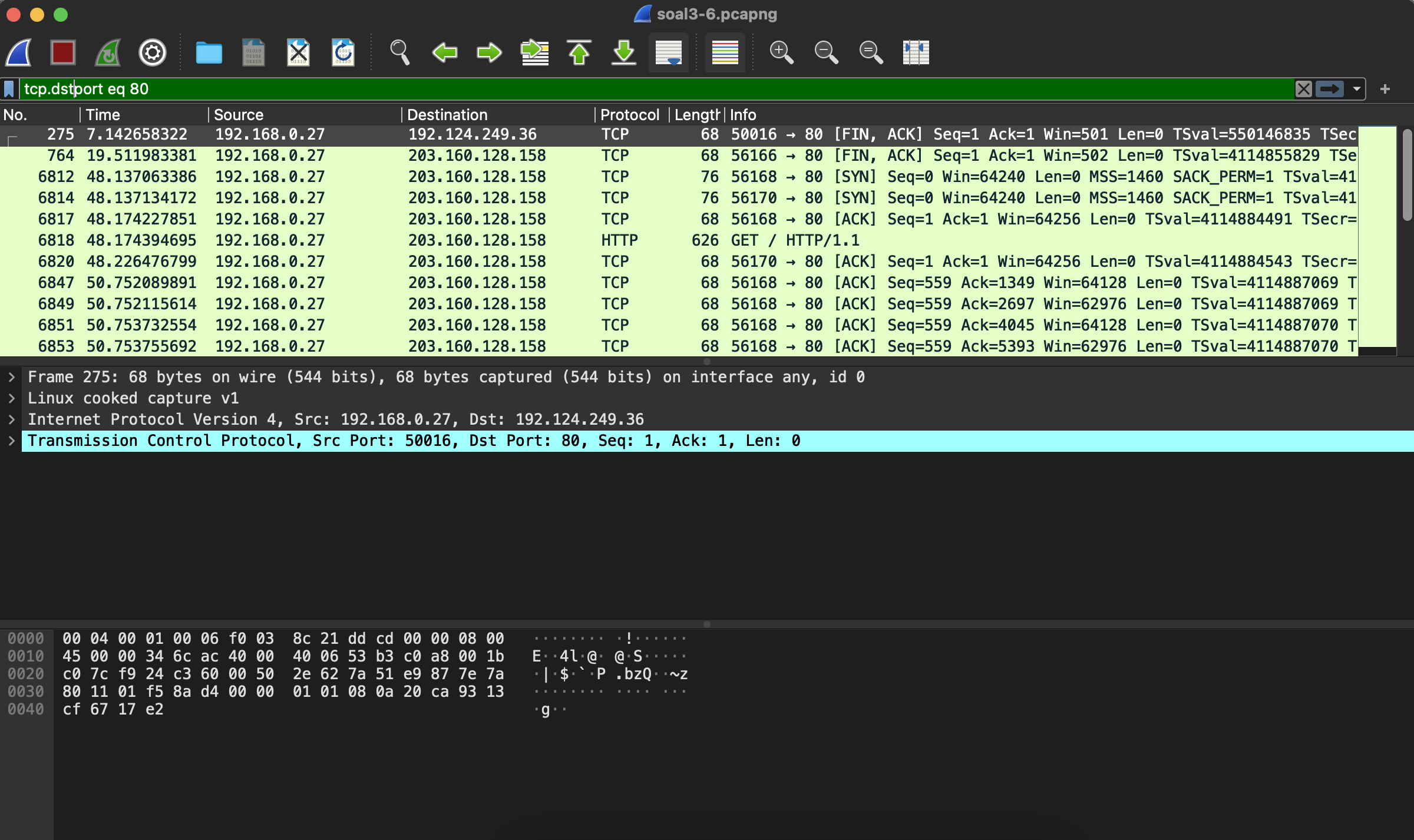This screenshot has height=840, width=1414.
Task: Open capture options with the gear icon
Action: coord(152,52)
